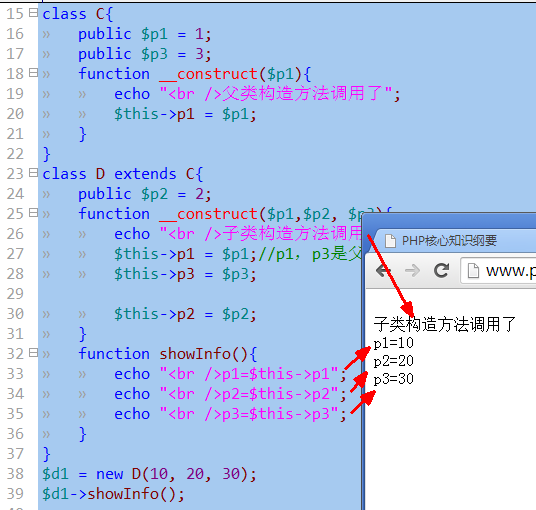The height and width of the screenshot is (510, 536).
Task: Collapse the fold marker at line 23
Action: coord(33,173)
